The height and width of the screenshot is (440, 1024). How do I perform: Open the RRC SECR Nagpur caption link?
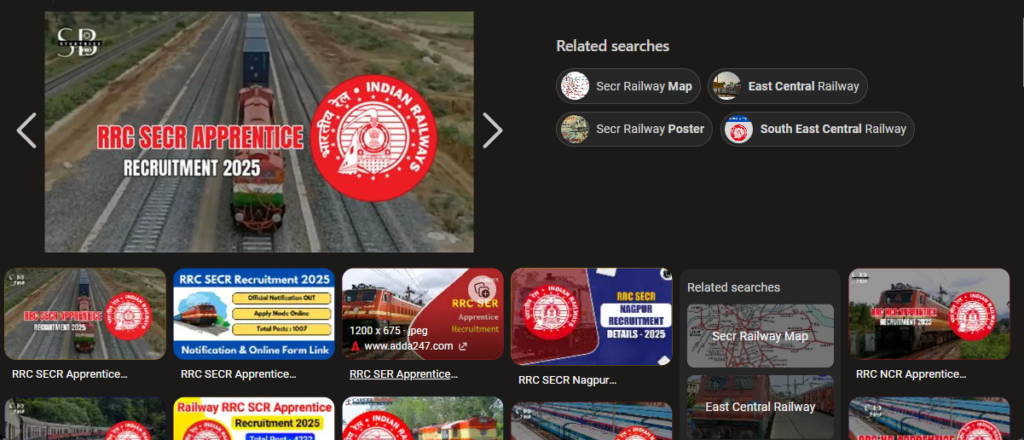point(568,379)
